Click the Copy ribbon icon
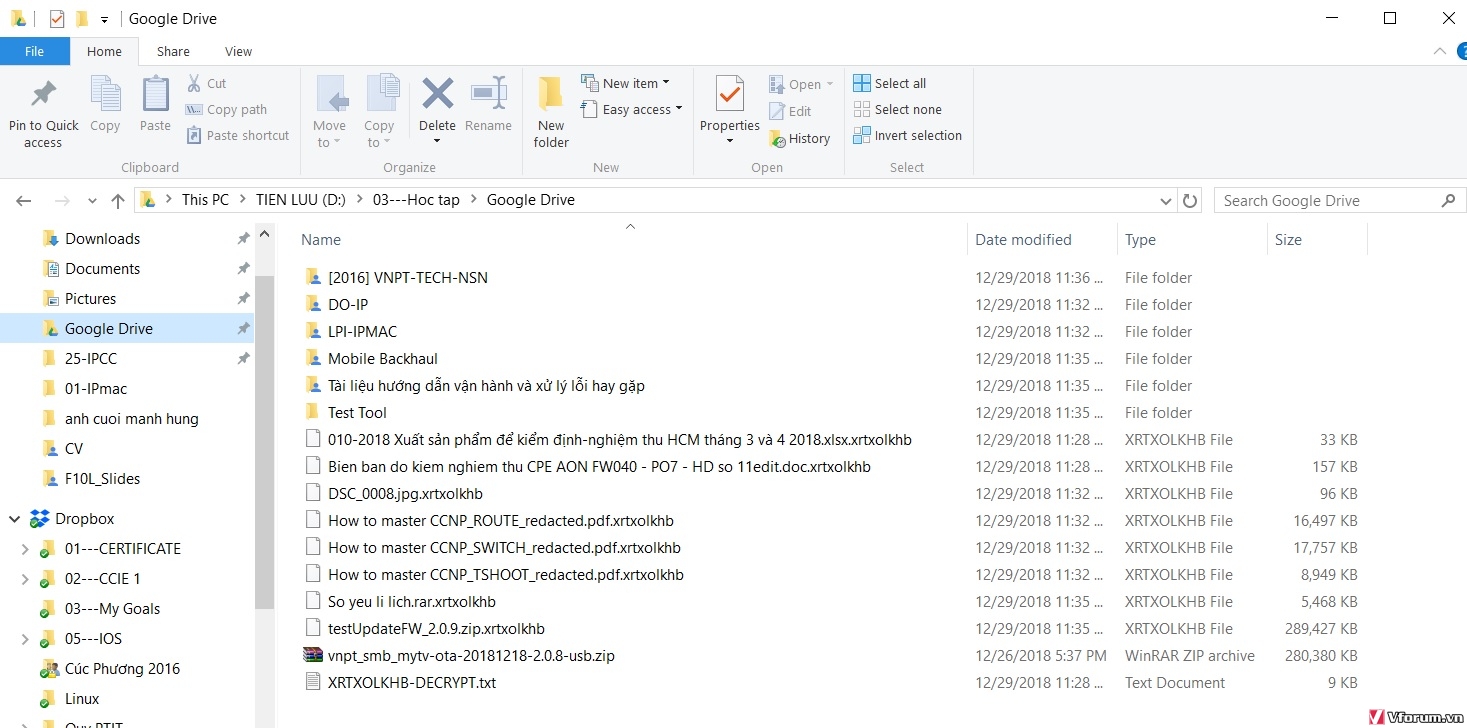 point(105,94)
